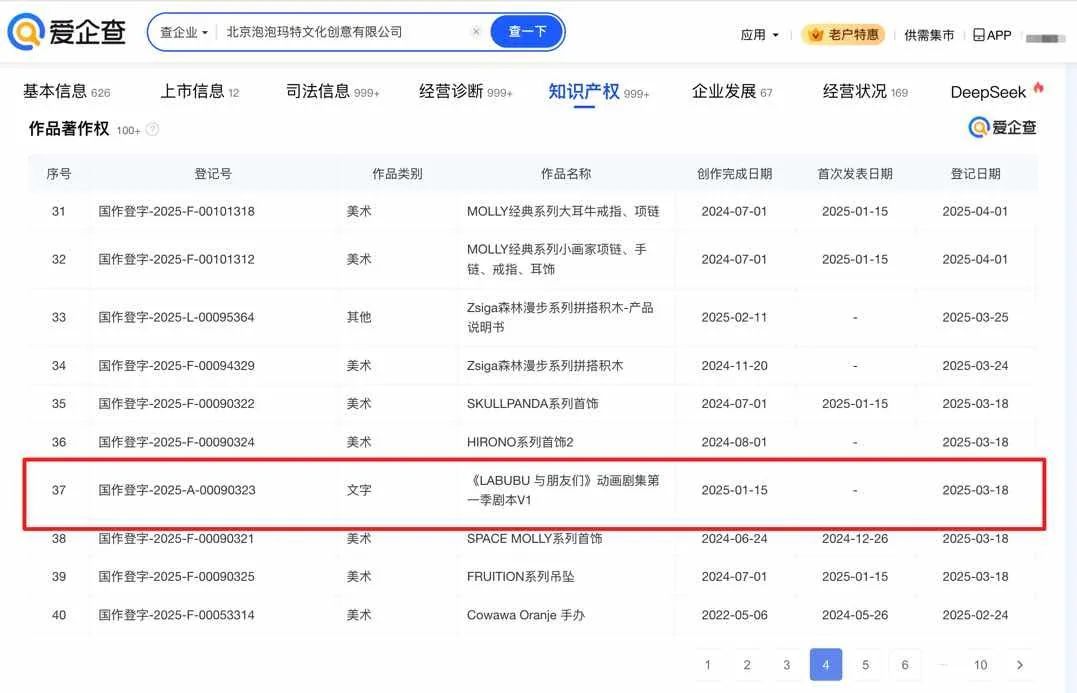
Task: Click work name MOLLY经典系列大耳牛戒指、项链
Action: (563, 212)
